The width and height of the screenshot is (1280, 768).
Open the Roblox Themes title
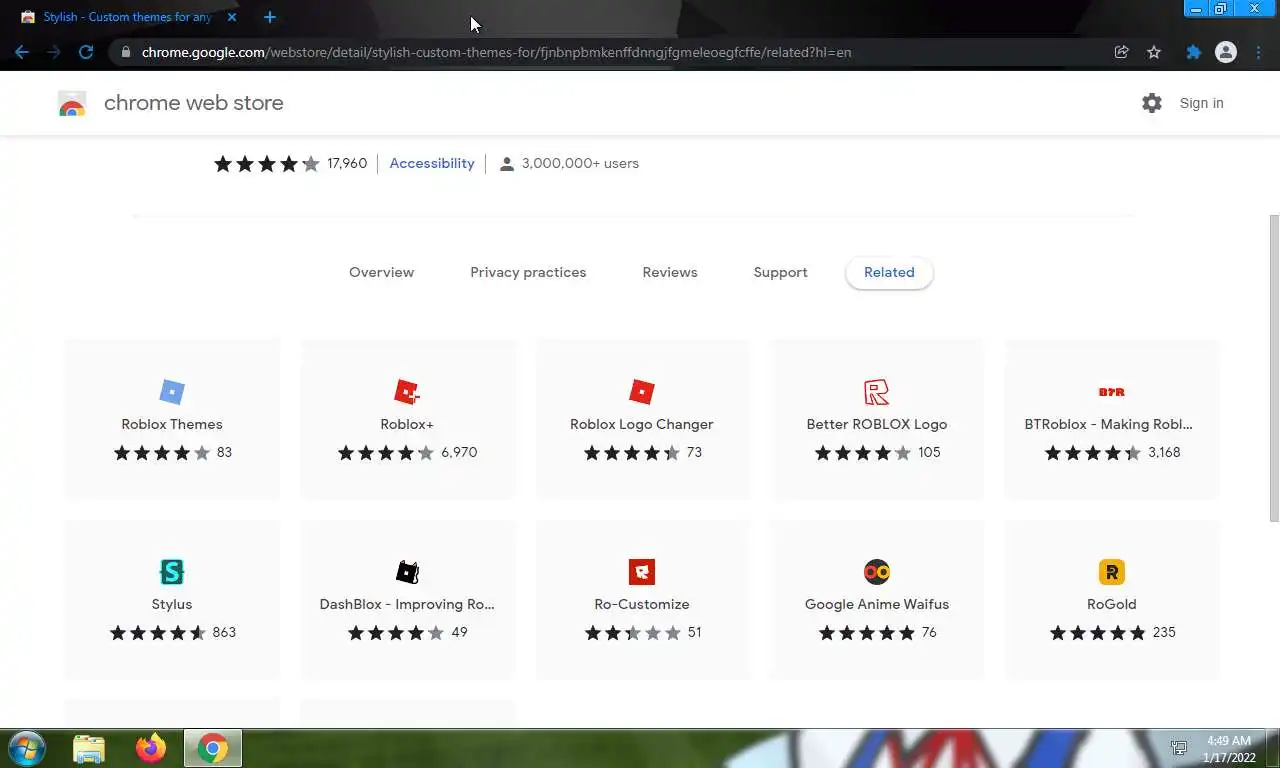click(x=172, y=424)
